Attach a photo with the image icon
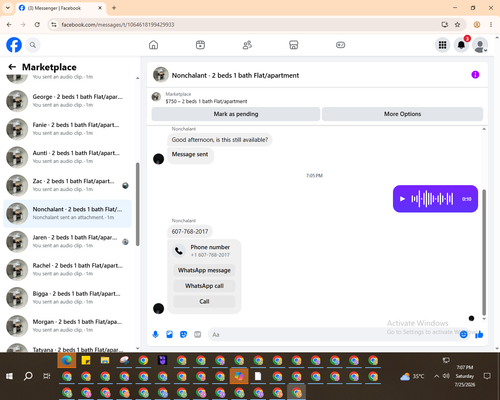The width and height of the screenshot is (500, 400). click(169, 334)
